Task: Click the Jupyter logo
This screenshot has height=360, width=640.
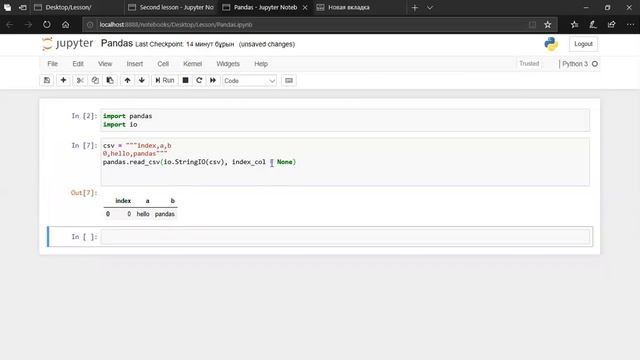Action: 67,44
